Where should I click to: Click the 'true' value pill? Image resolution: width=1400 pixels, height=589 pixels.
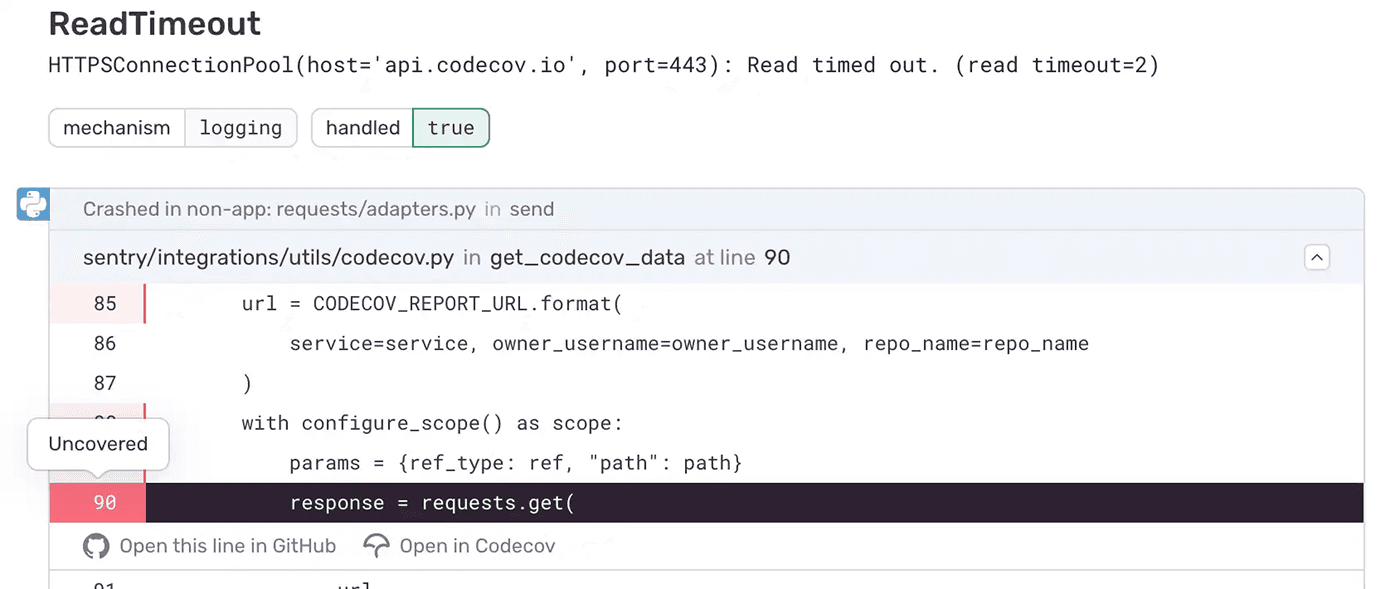[451, 127]
